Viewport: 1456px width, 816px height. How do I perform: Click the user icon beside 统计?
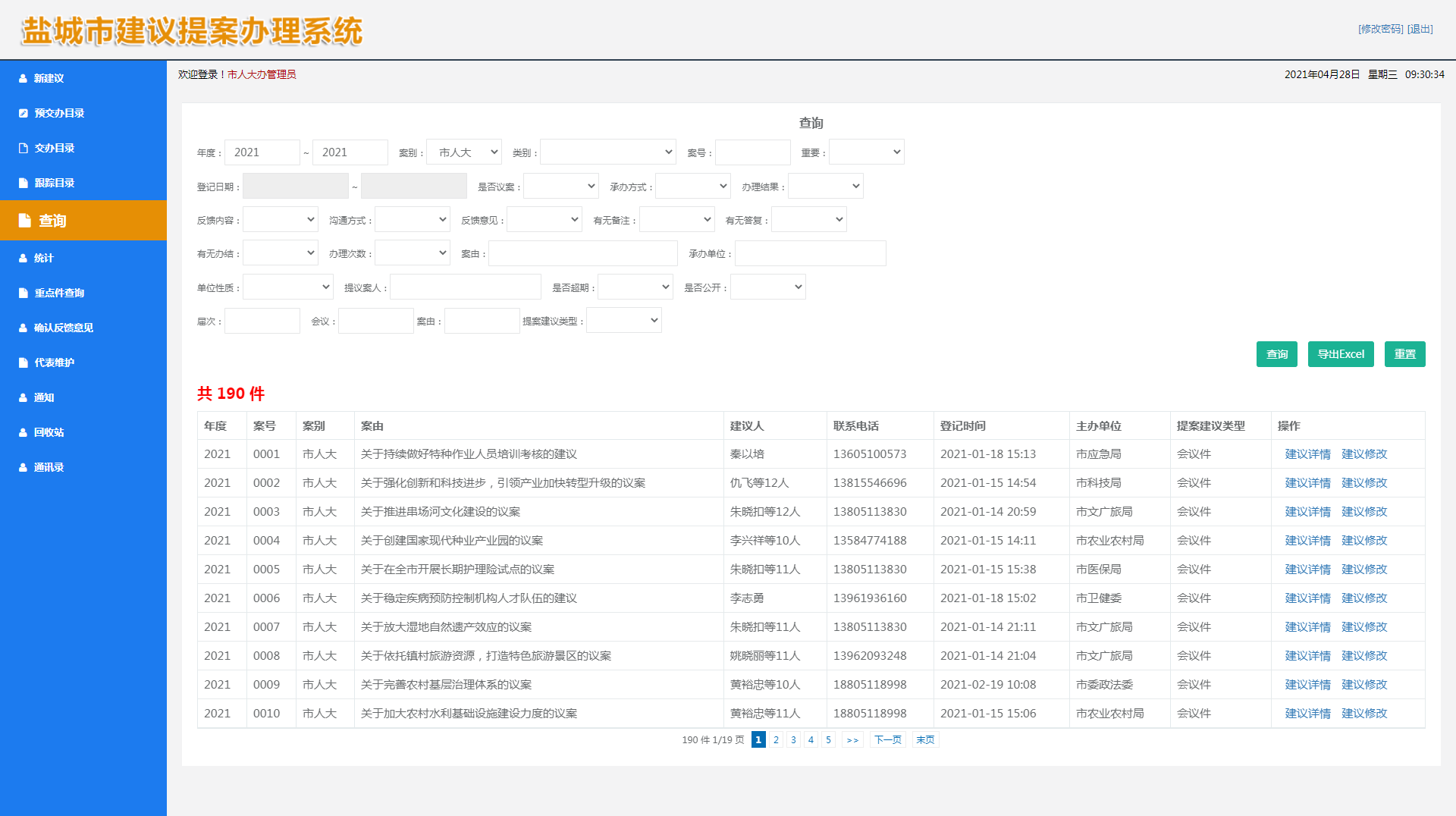(x=23, y=258)
